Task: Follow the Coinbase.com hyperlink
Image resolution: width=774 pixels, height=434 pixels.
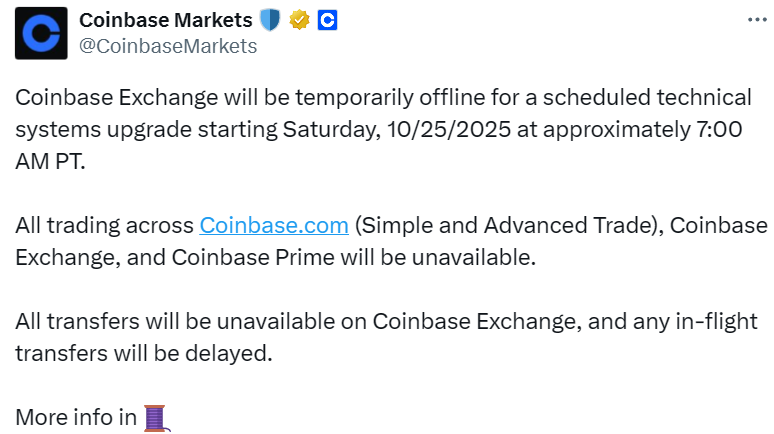Action: coord(274,226)
